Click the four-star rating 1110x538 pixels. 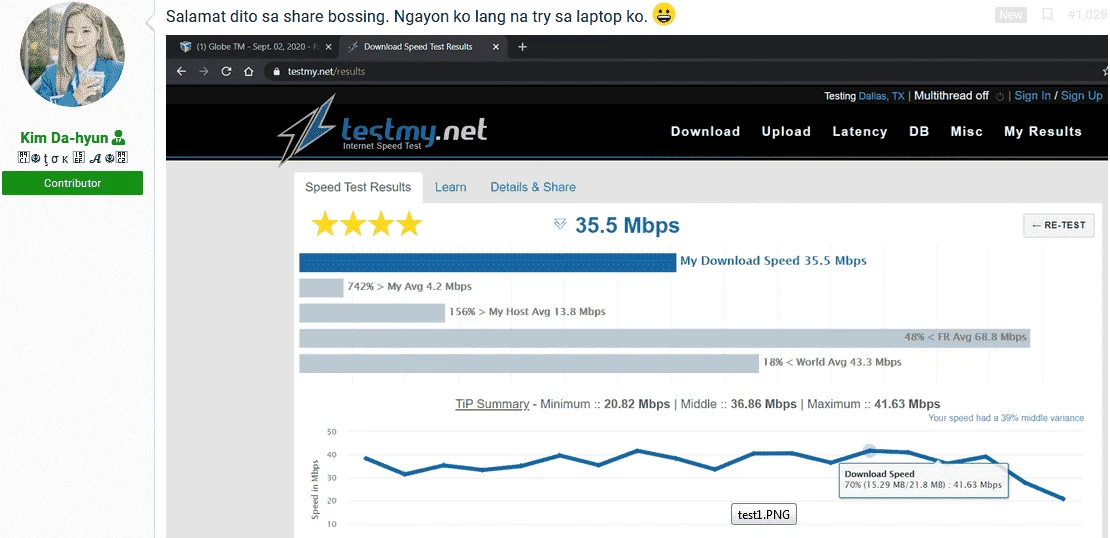pyautogui.click(x=367, y=225)
